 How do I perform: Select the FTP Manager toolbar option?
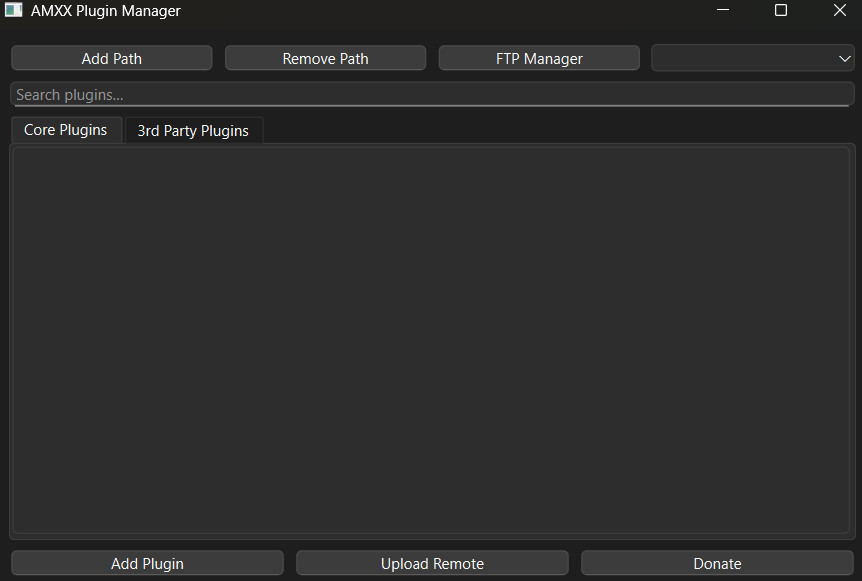click(538, 57)
